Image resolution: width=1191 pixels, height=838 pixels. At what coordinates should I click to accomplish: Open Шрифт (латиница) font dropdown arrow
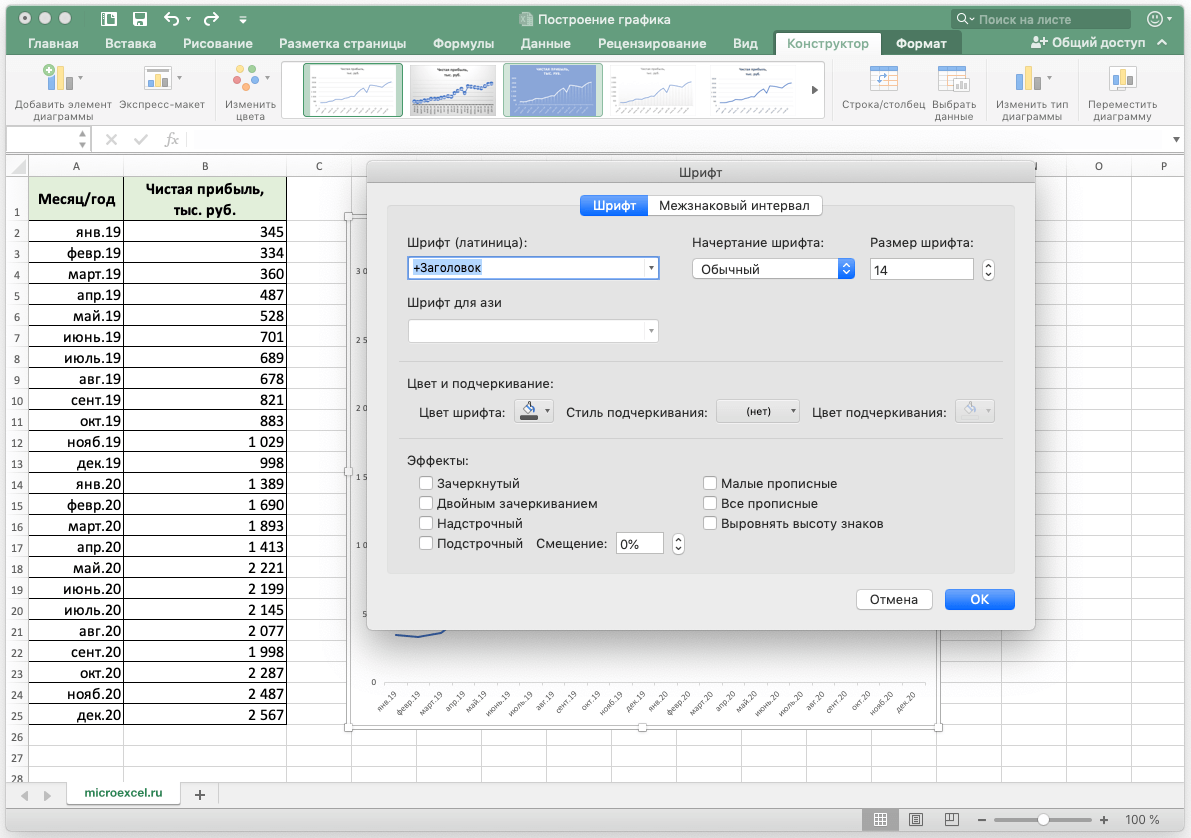click(651, 268)
